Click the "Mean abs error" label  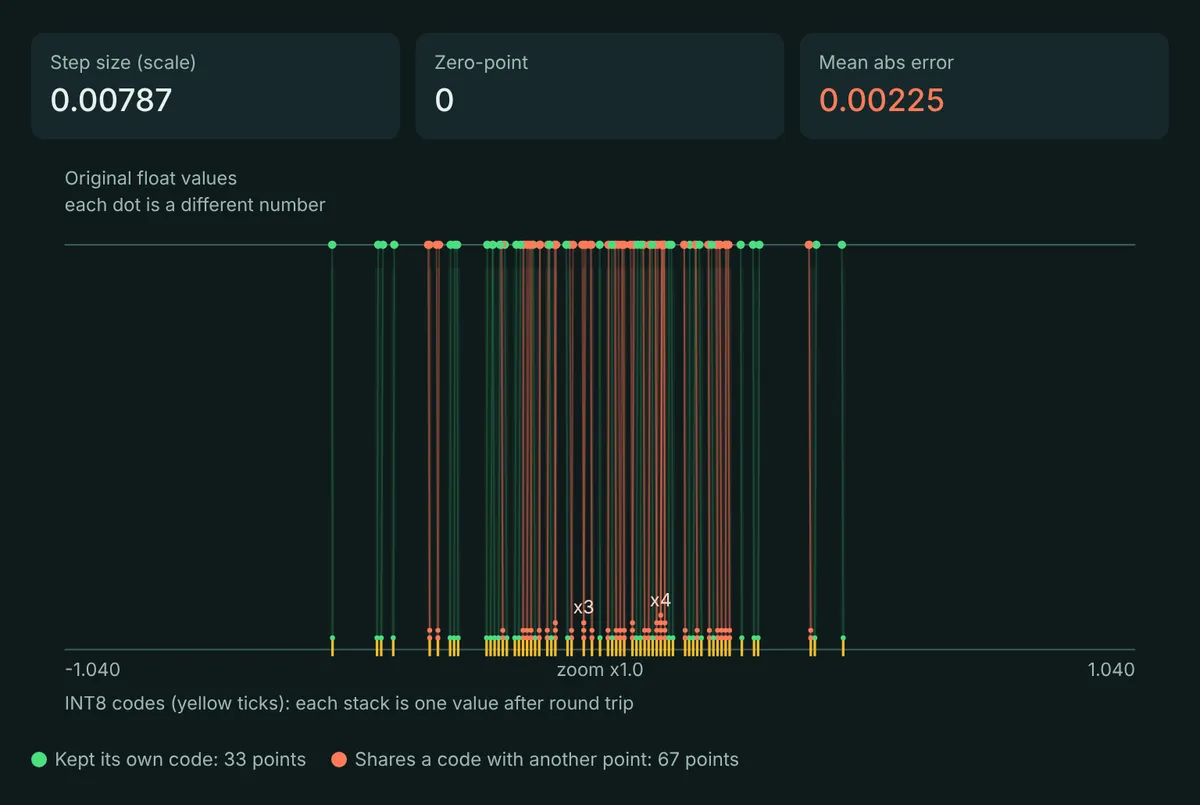[886, 62]
